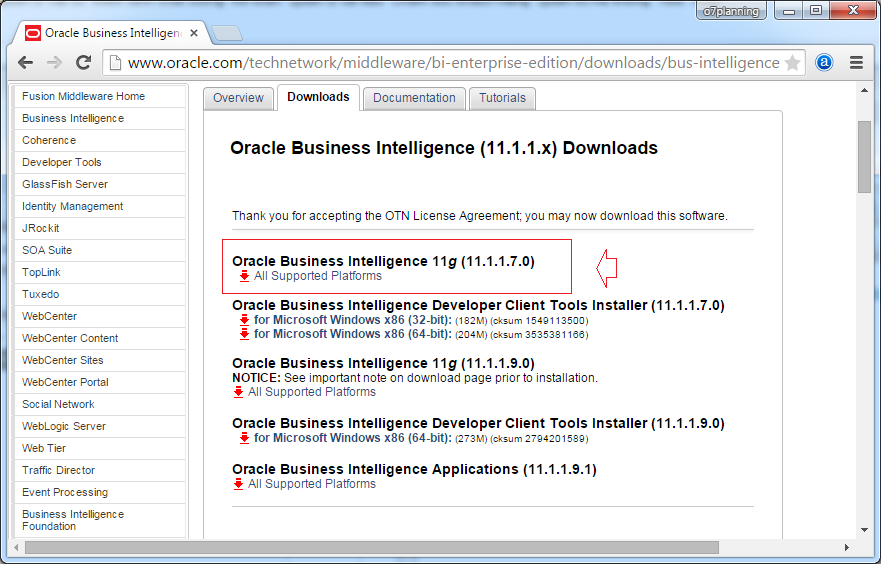Click the browser back arrow
Image resolution: width=881 pixels, height=564 pixels.
(25, 62)
